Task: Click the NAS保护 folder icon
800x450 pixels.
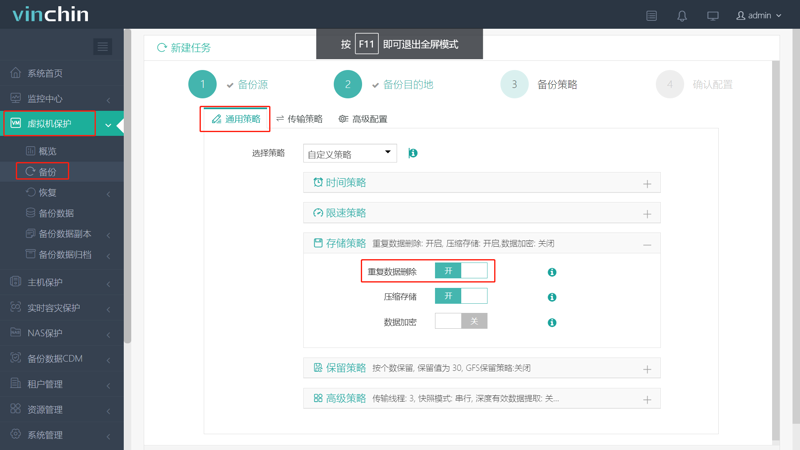Action: [x=15, y=332]
